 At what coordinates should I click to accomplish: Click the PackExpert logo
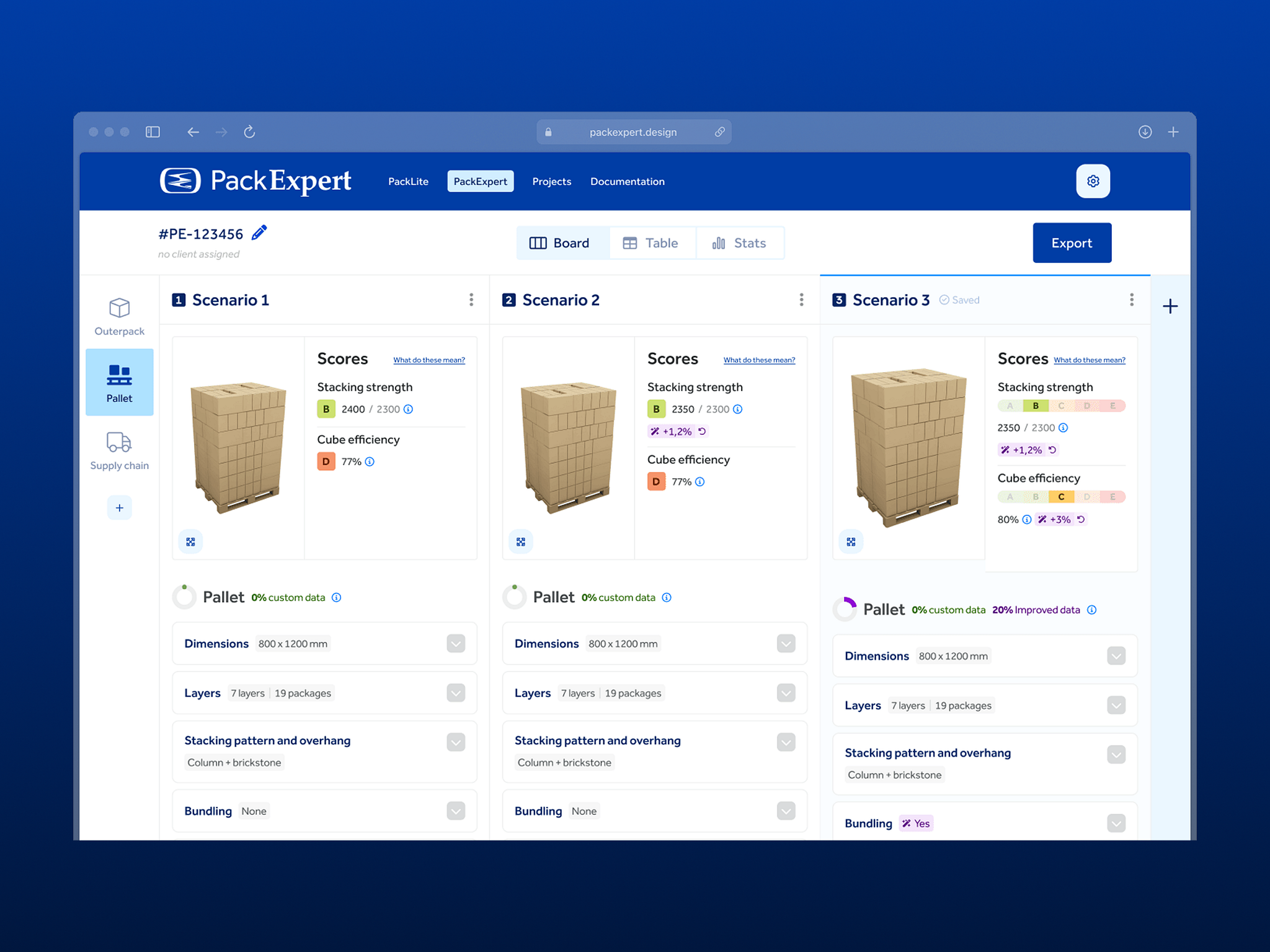(x=255, y=181)
